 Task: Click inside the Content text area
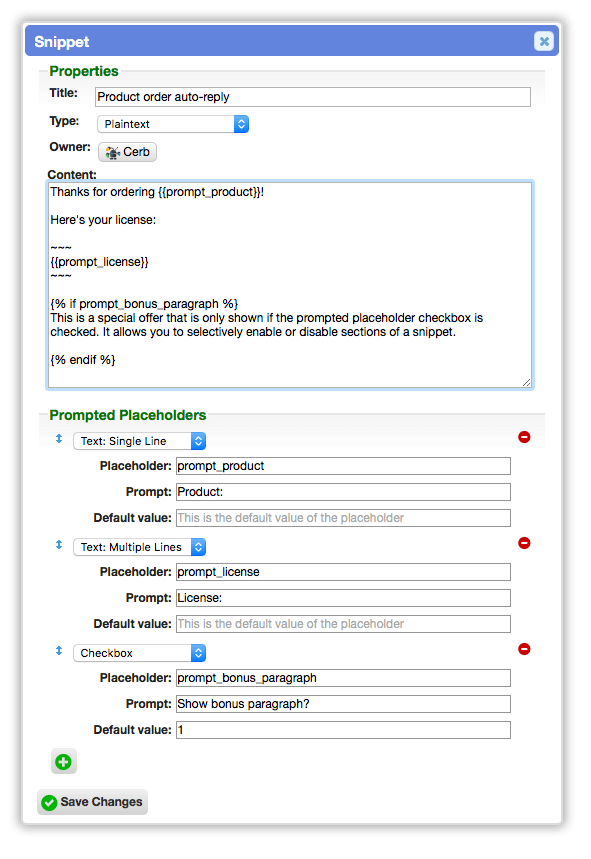coord(290,285)
